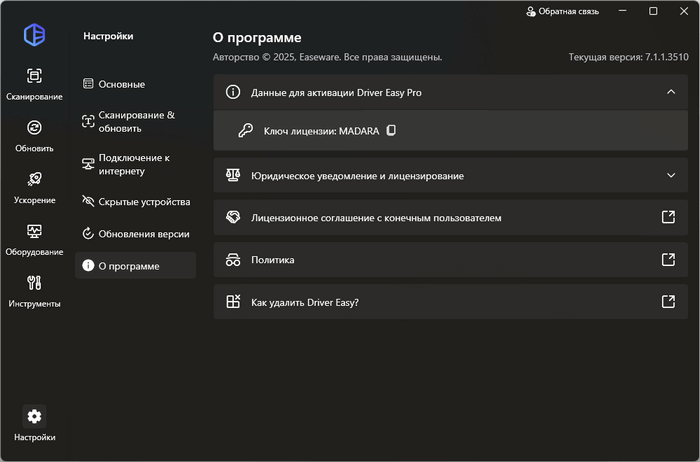Open the hamburger menu in title bar
Screen dimensions: 700x462
[623, 12]
